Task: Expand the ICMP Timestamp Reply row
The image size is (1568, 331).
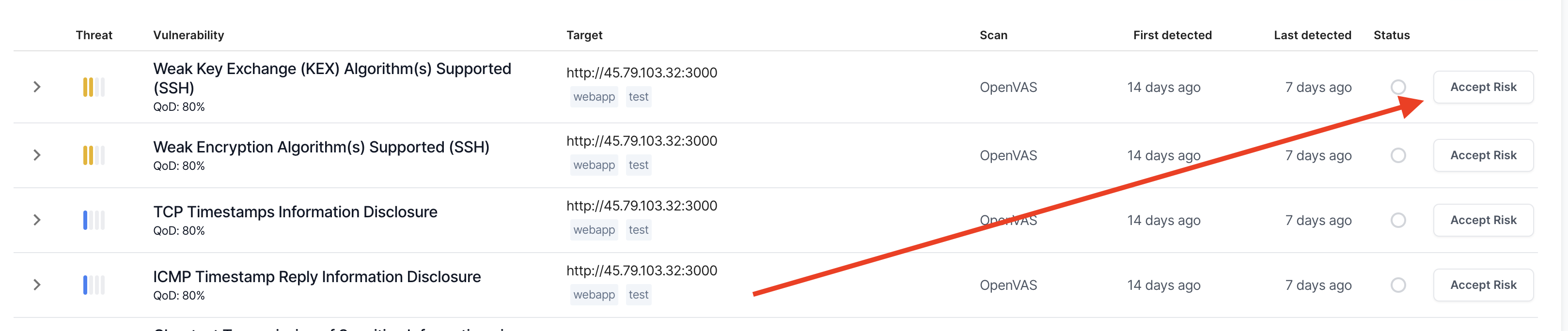Action: (x=37, y=285)
